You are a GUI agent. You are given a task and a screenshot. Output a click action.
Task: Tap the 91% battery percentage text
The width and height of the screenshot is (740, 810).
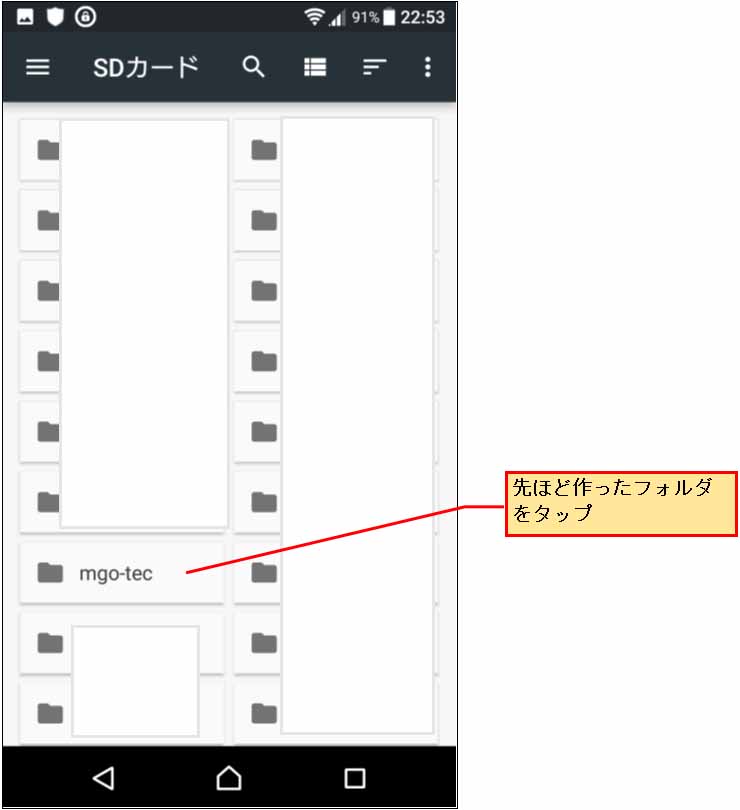pos(365,18)
